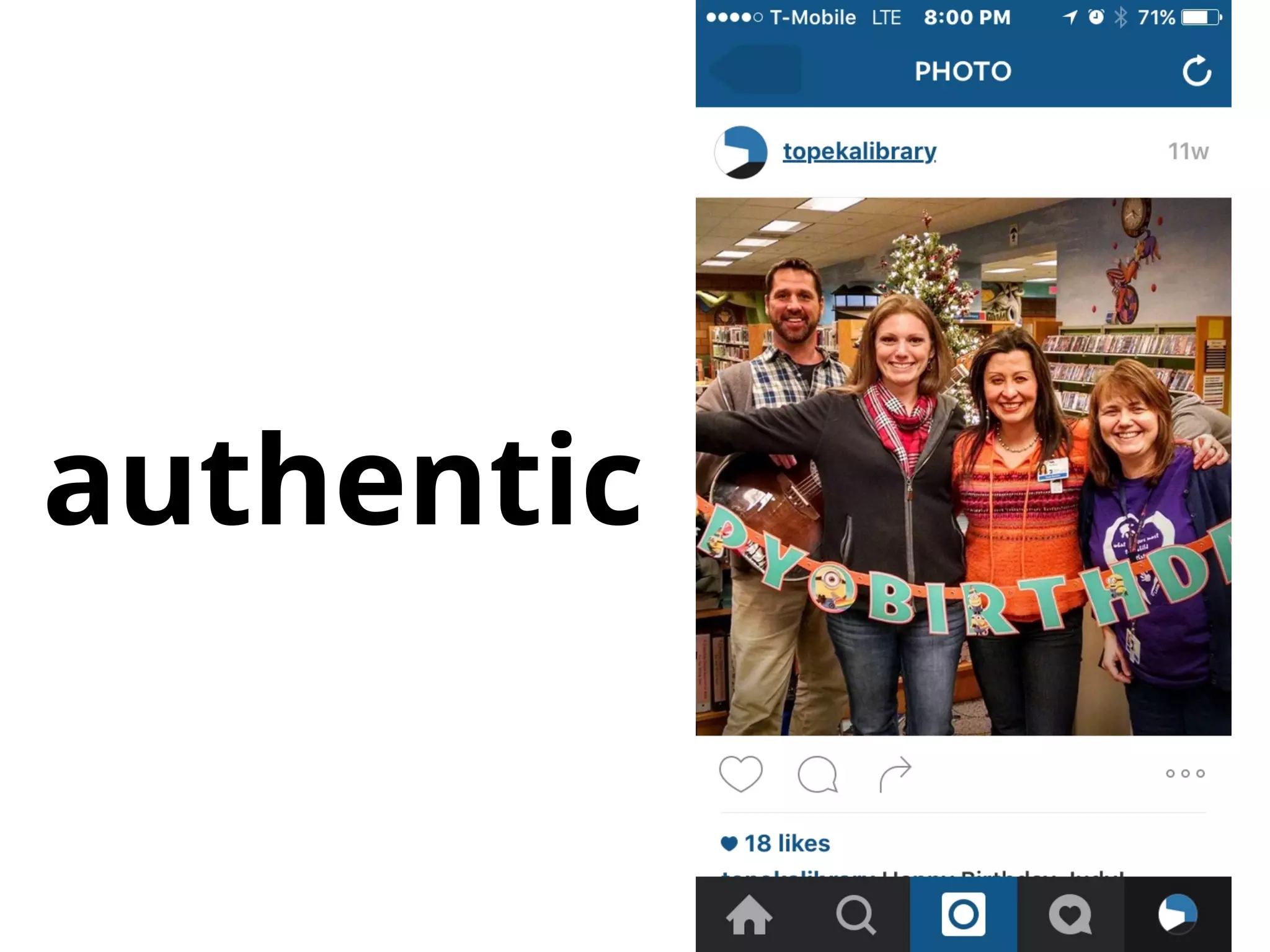Image resolution: width=1270 pixels, height=952 pixels.
Task: Open the activity heart bubble tab
Action: click(1070, 914)
